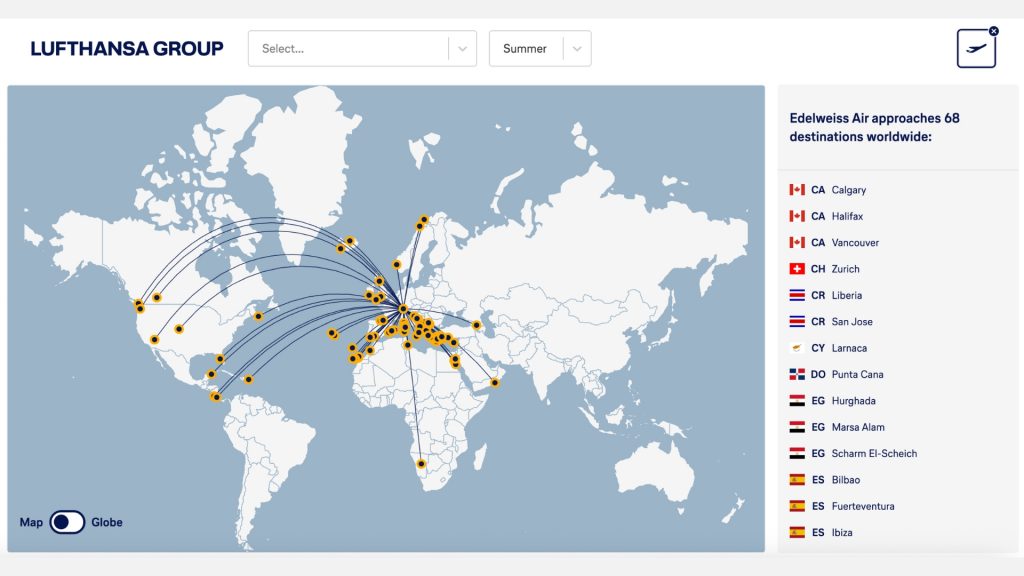
Task: Select Zurich in the destination list
Action: click(845, 269)
